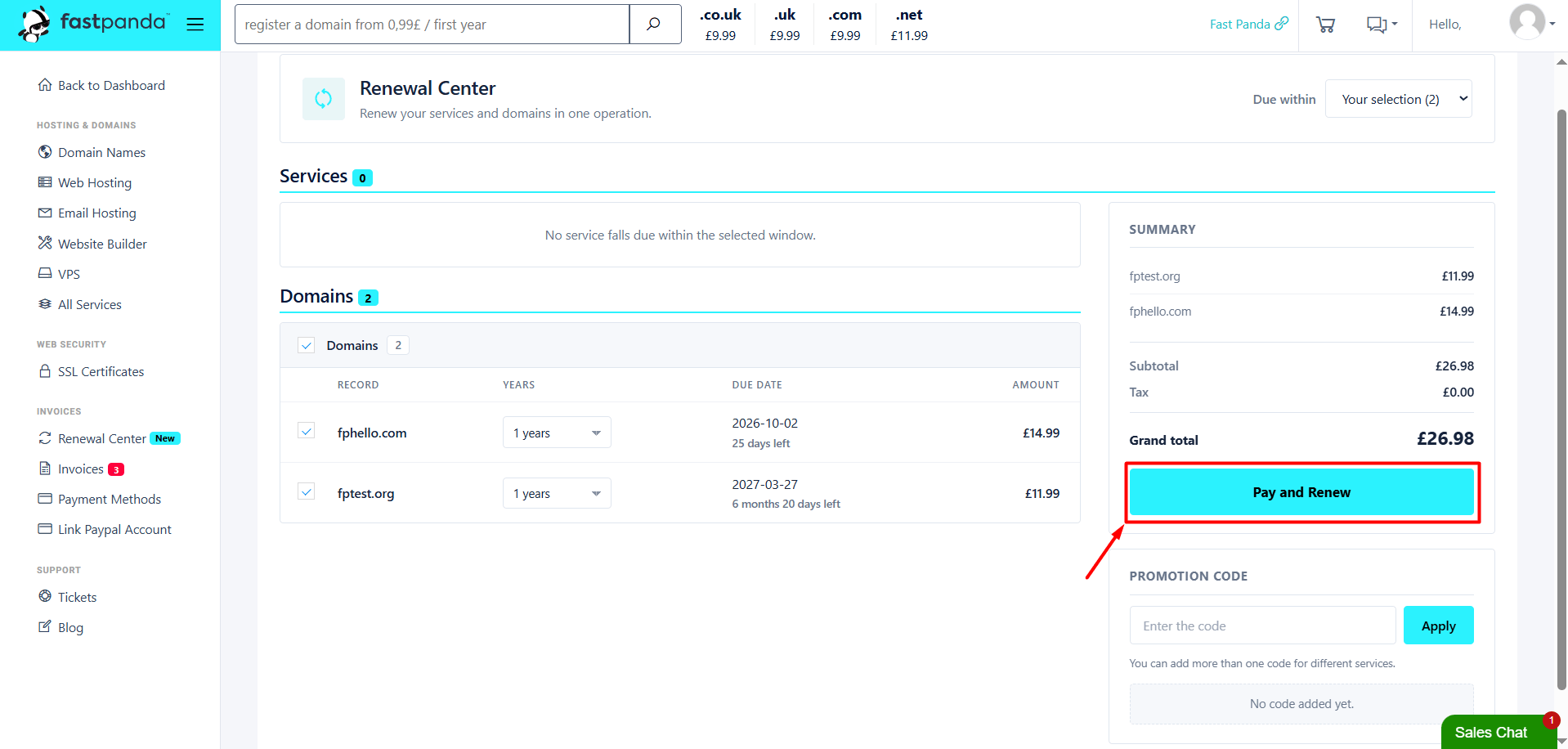Click the Renewal Center refresh icon
This screenshot has height=749, width=1568.
pos(324,99)
